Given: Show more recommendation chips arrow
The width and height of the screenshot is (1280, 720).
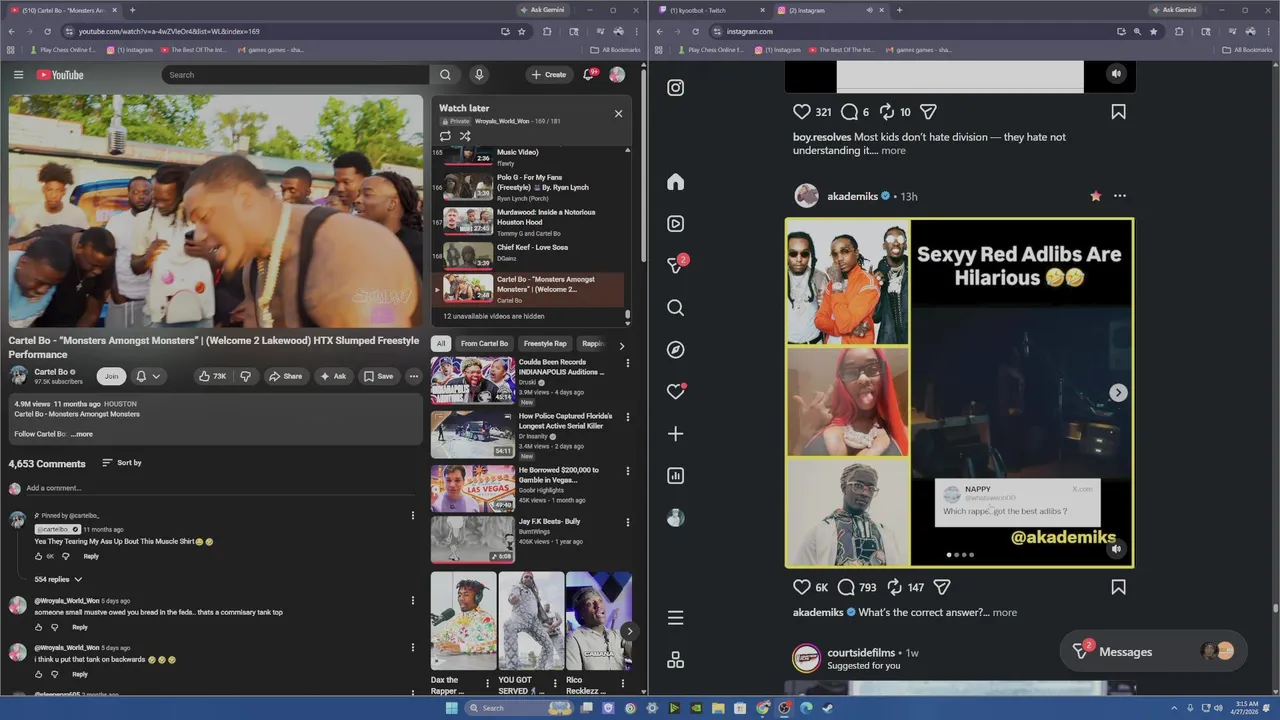Looking at the screenshot, I should click(x=621, y=345).
